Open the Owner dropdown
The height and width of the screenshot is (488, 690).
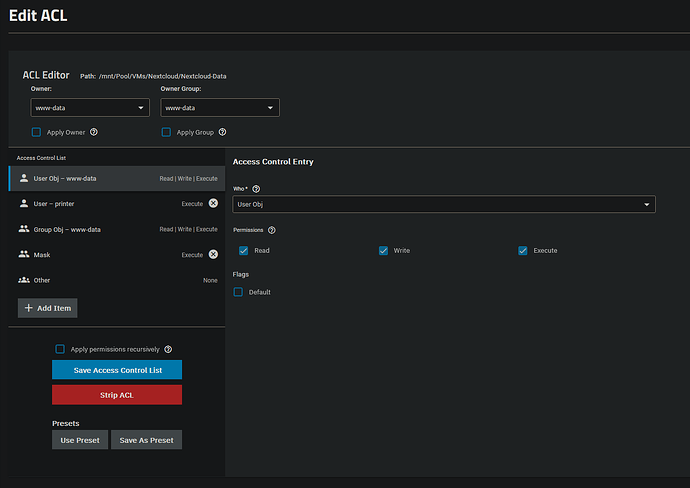tap(90, 108)
